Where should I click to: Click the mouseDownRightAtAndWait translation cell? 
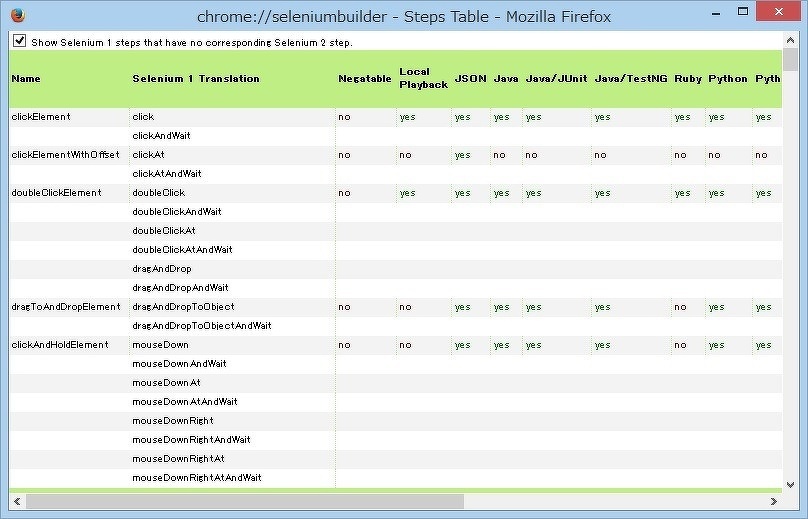point(197,478)
